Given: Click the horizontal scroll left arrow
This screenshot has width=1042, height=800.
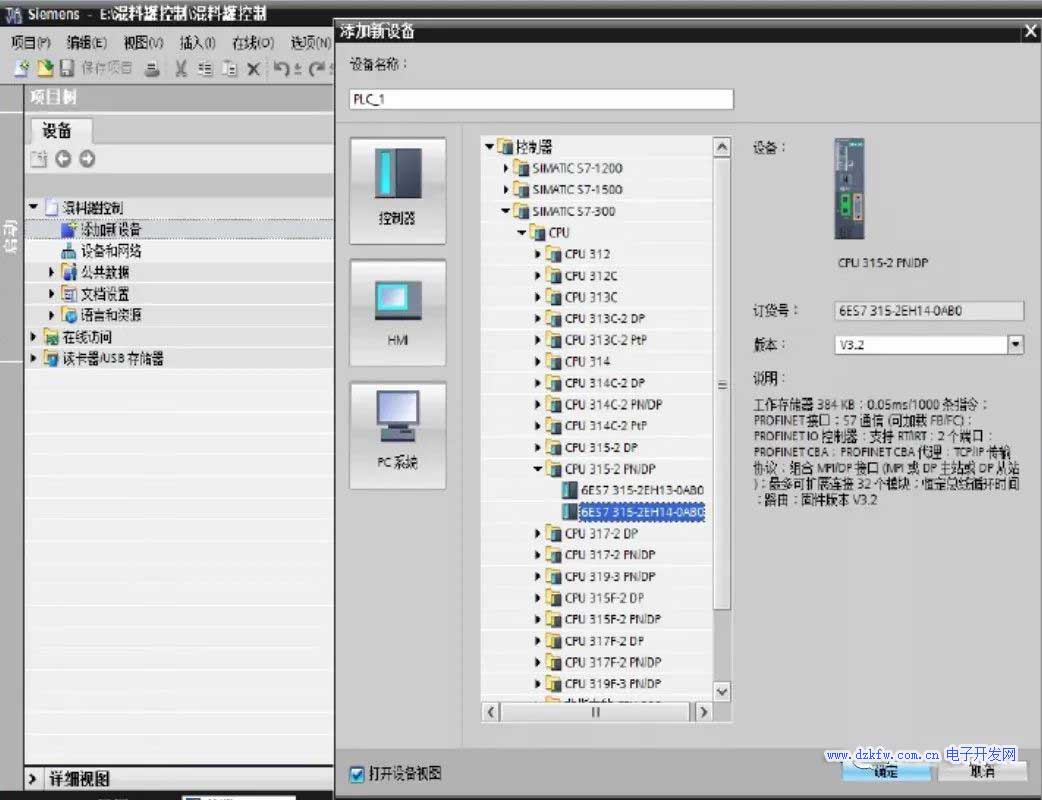Looking at the screenshot, I should click(490, 712).
